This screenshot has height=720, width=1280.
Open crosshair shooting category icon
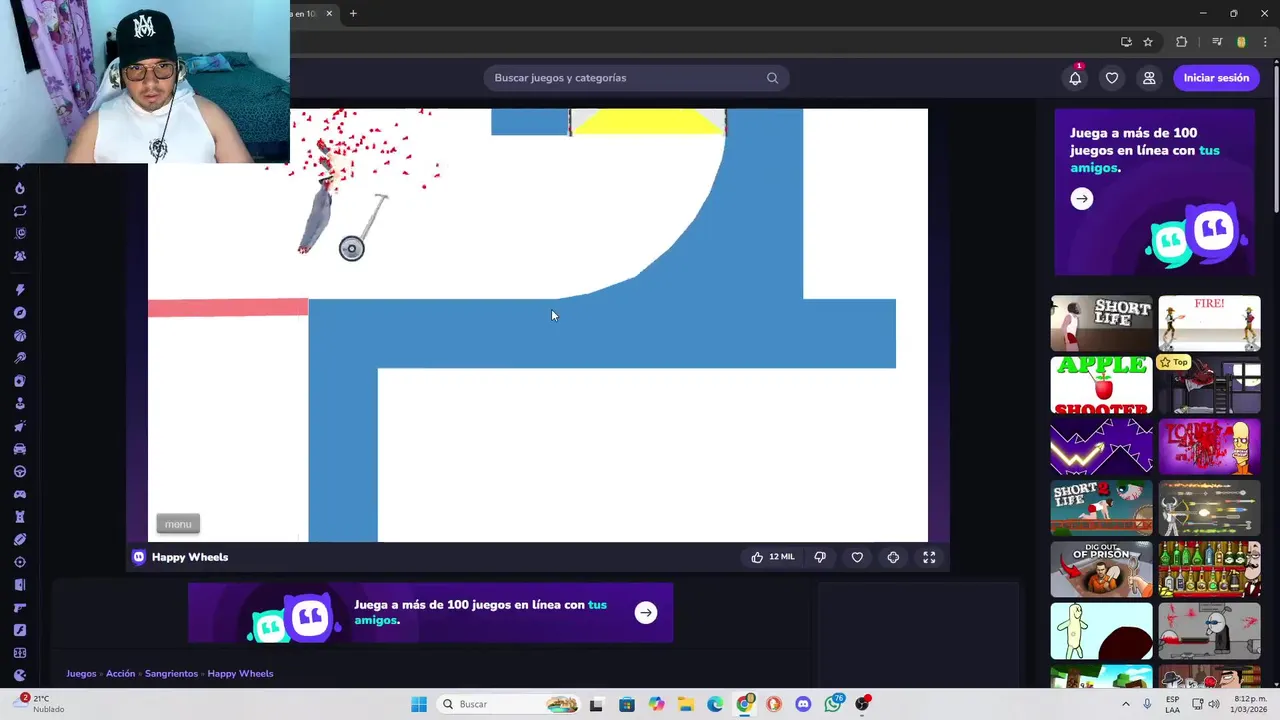click(20, 562)
